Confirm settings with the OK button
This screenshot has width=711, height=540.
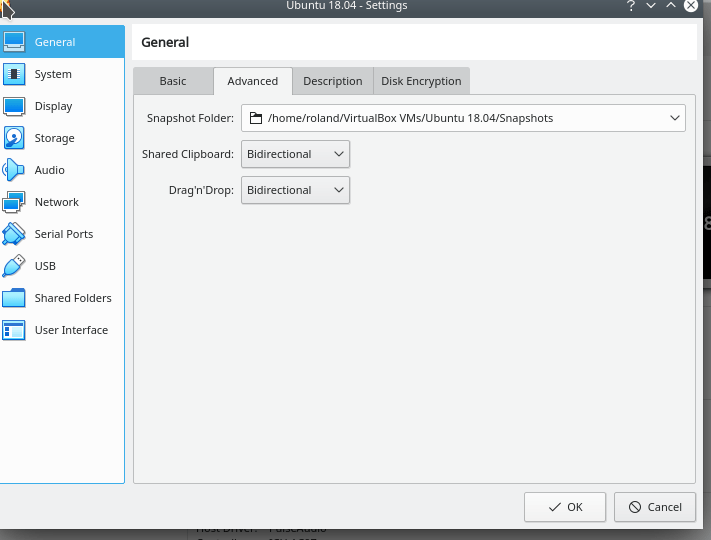point(565,507)
